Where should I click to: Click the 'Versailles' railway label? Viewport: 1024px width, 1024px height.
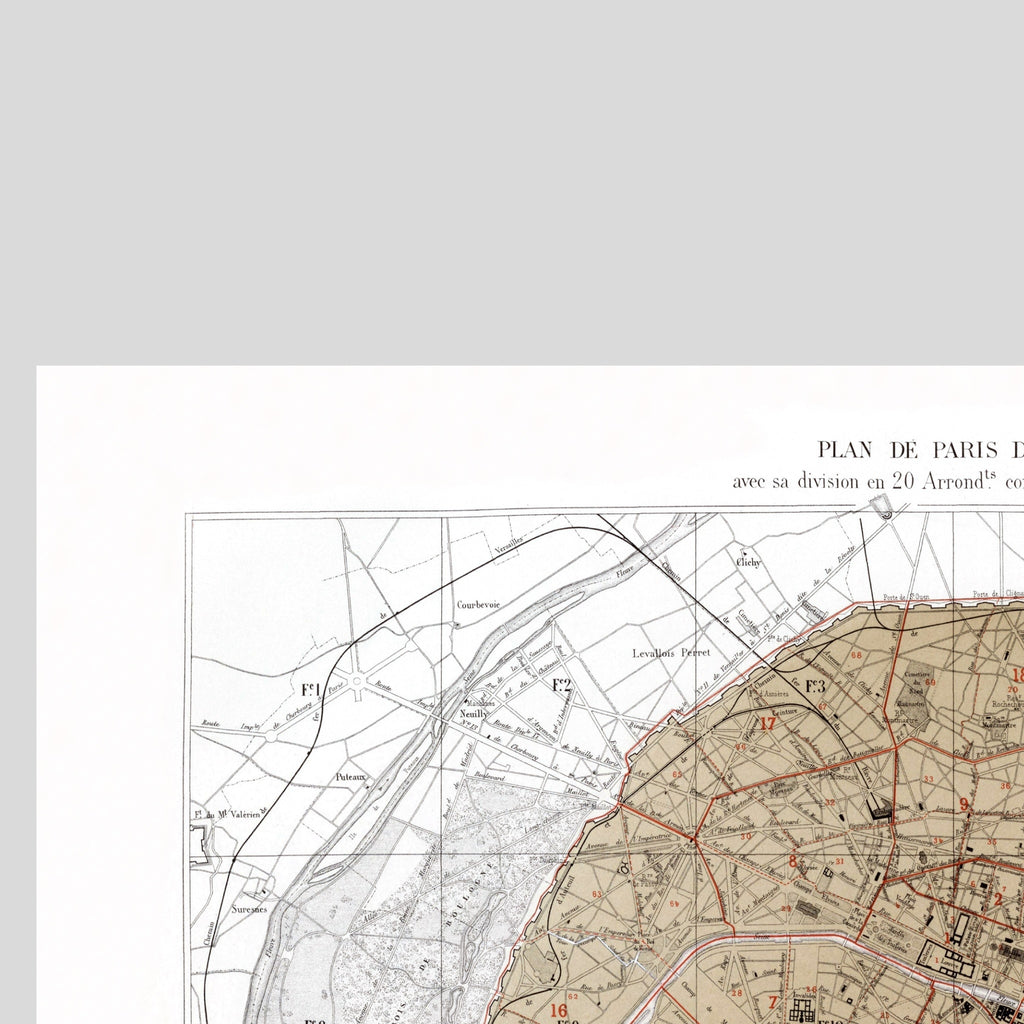(509, 545)
